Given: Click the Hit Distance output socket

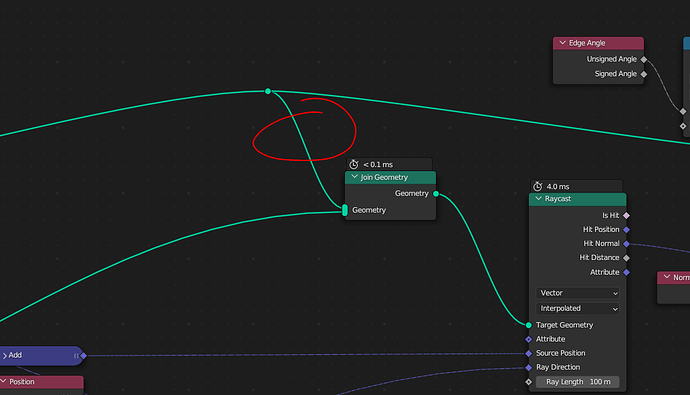Looking at the screenshot, I should 626,258.
